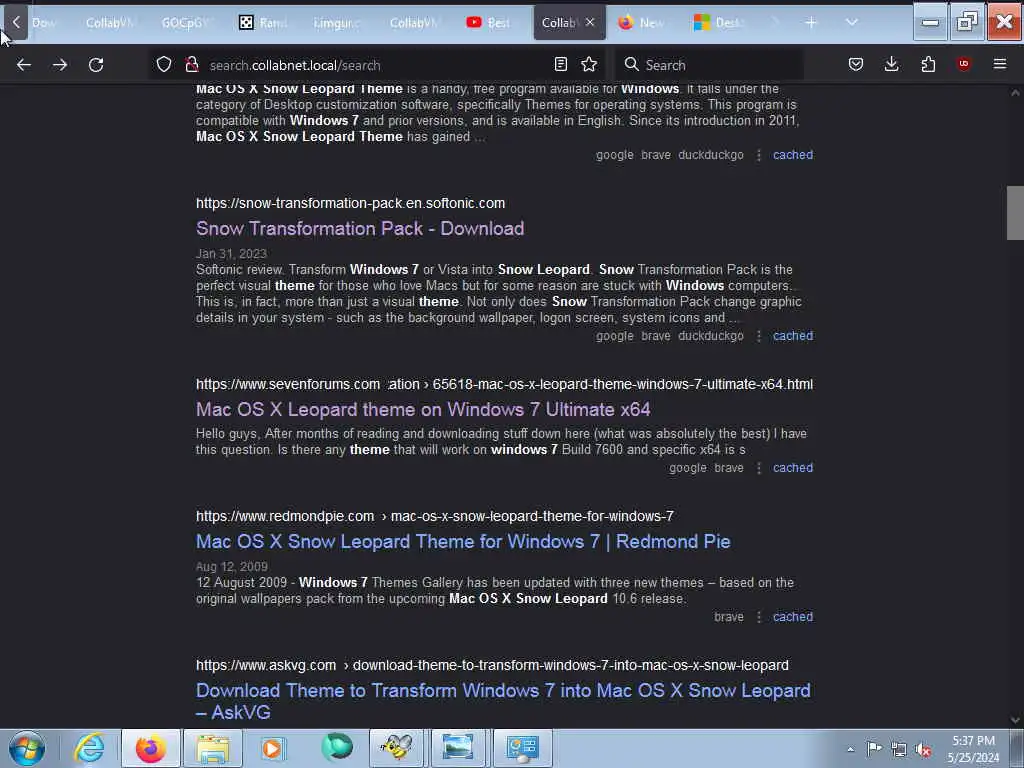The height and width of the screenshot is (768, 1024).
Task: Open the control panel taskbar window
Action: coord(522,748)
